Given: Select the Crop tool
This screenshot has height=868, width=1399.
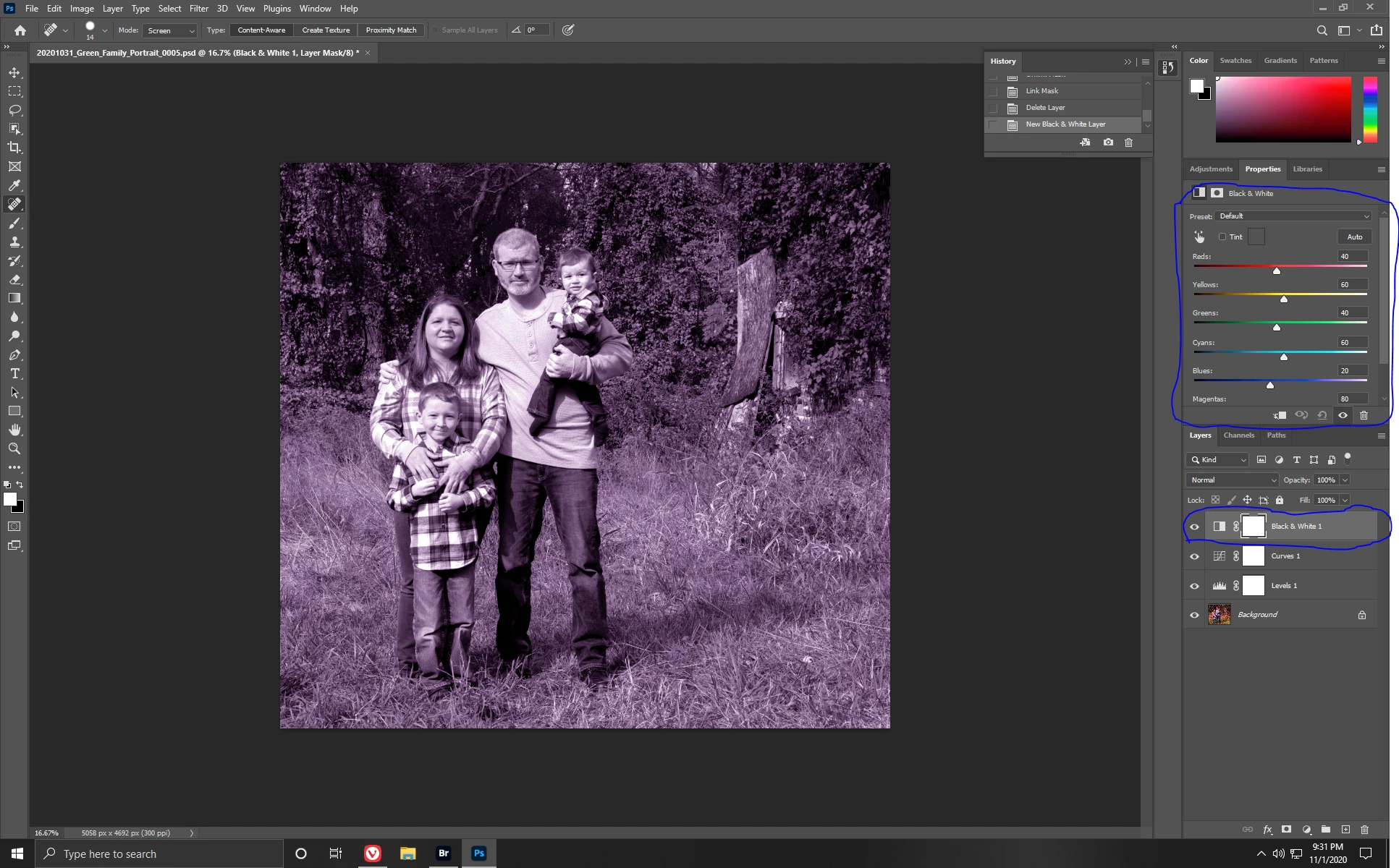Looking at the screenshot, I should (x=14, y=148).
